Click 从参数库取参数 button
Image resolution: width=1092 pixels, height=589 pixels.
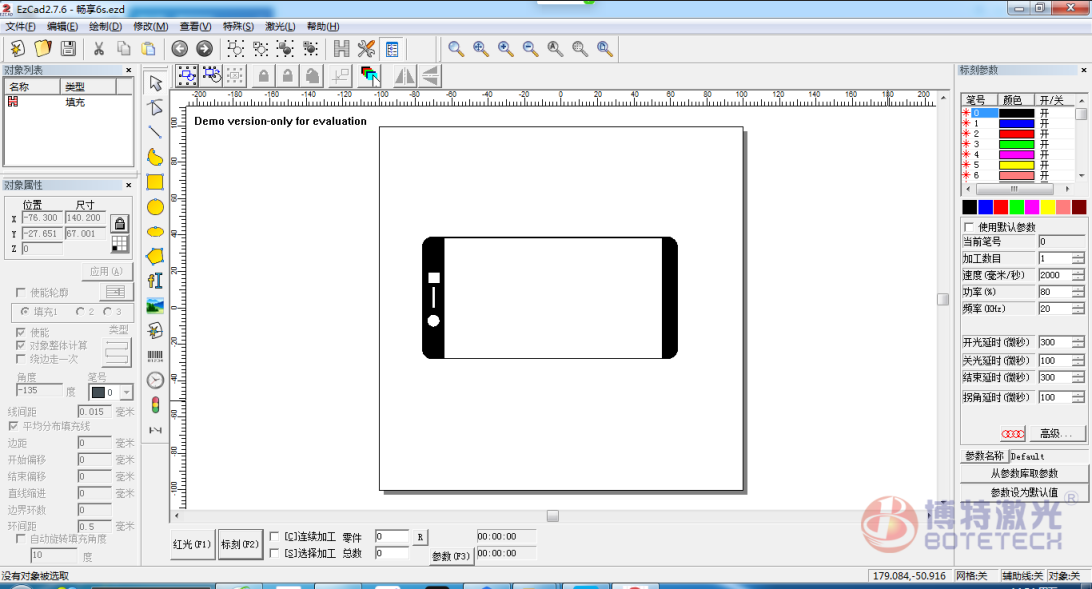click(x=1024, y=473)
